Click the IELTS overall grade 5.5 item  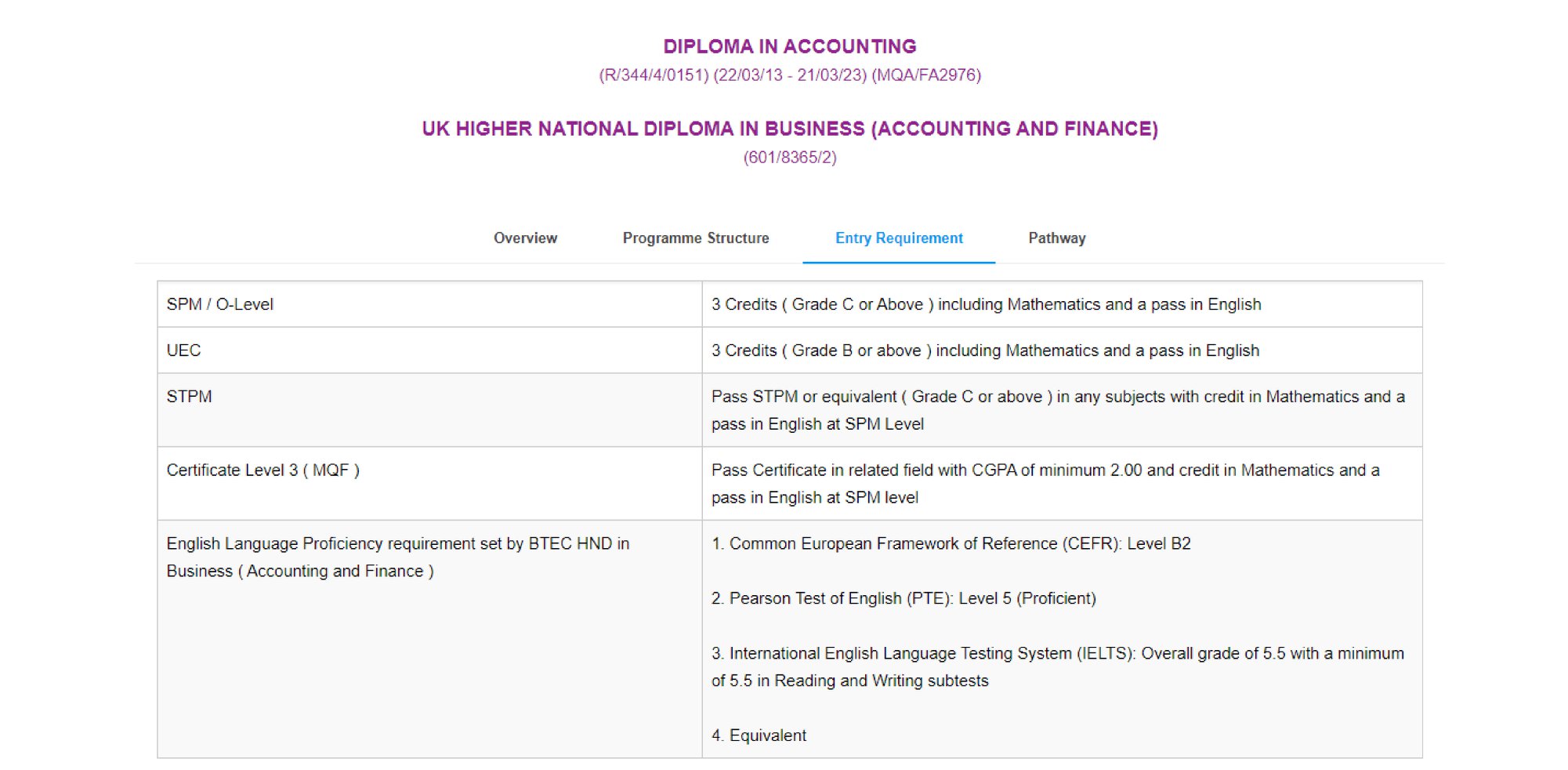[x=1058, y=667]
